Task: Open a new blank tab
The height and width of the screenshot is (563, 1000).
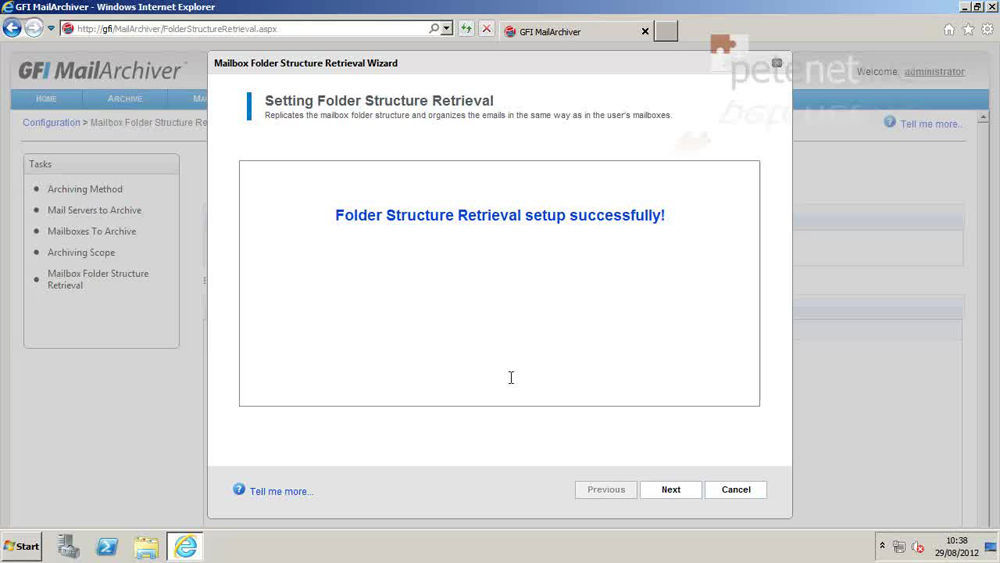Action: (666, 31)
